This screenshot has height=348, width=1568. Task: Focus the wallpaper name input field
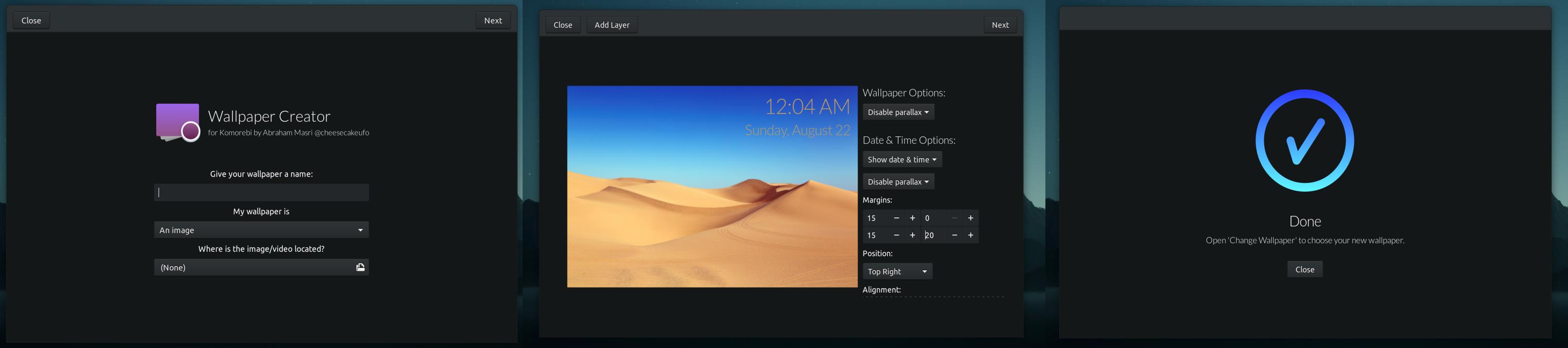click(261, 193)
